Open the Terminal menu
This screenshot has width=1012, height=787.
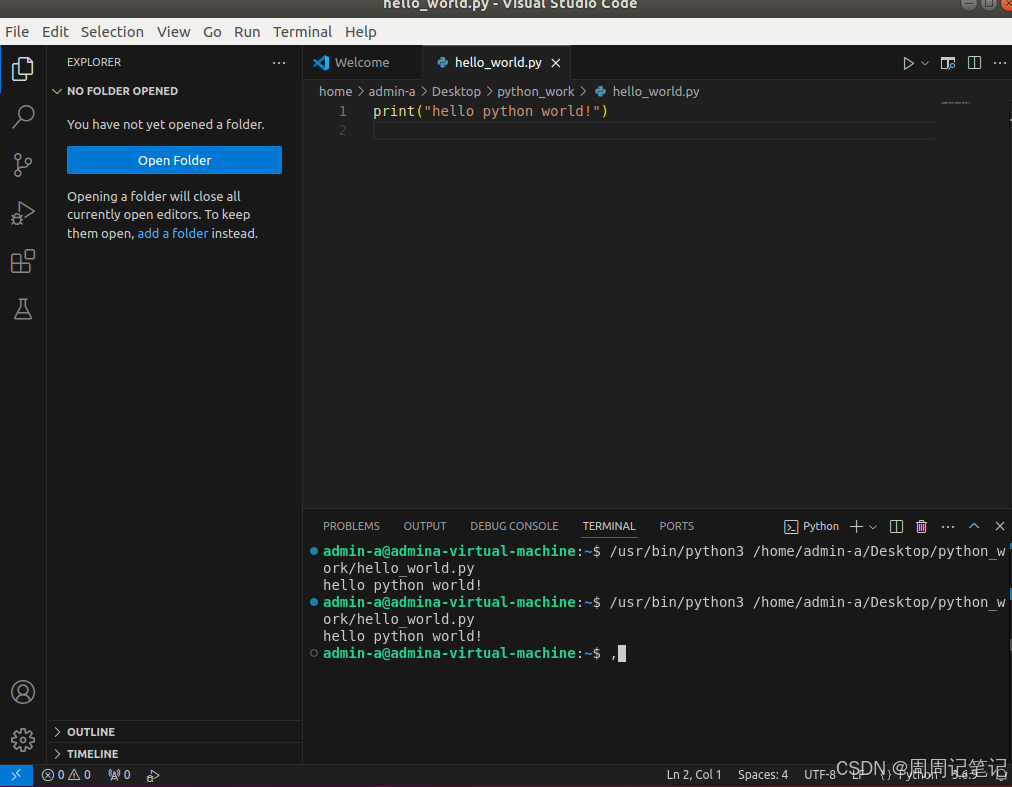[302, 31]
